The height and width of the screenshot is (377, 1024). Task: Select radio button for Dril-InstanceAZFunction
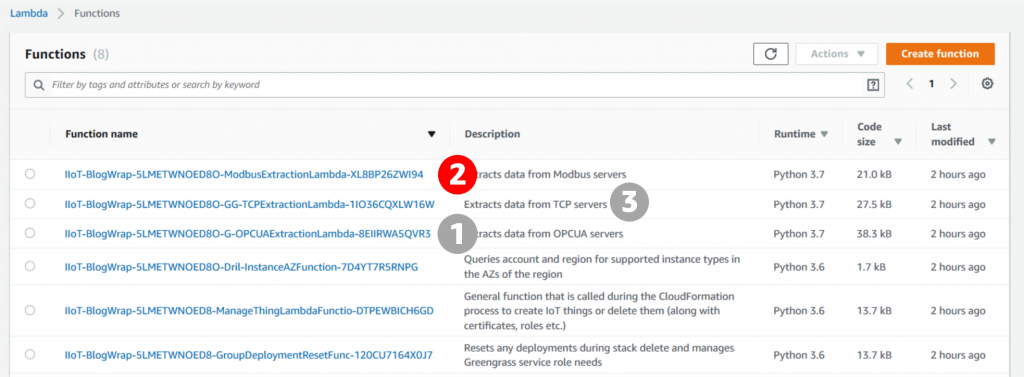(x=30, y=266)
